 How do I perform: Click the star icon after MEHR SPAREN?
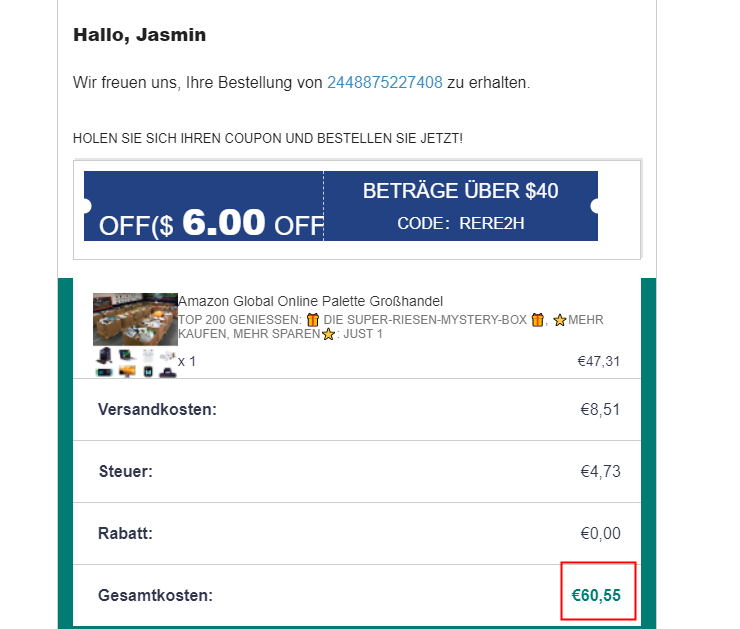328,334
